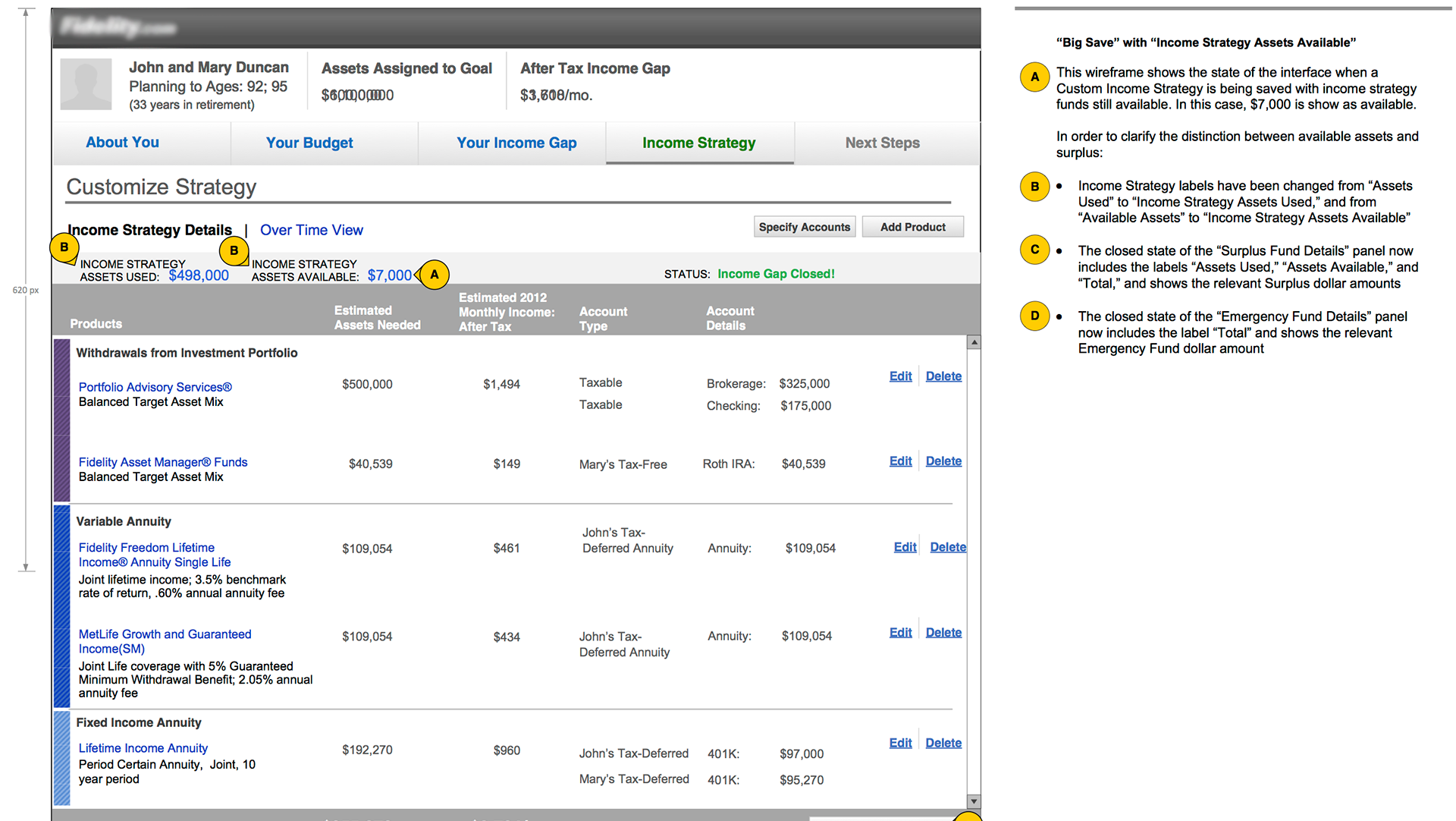This screenshot has height=821, width=1456.
Task: Click the yellow annotation marker A
Action: (x=435, y=275)
